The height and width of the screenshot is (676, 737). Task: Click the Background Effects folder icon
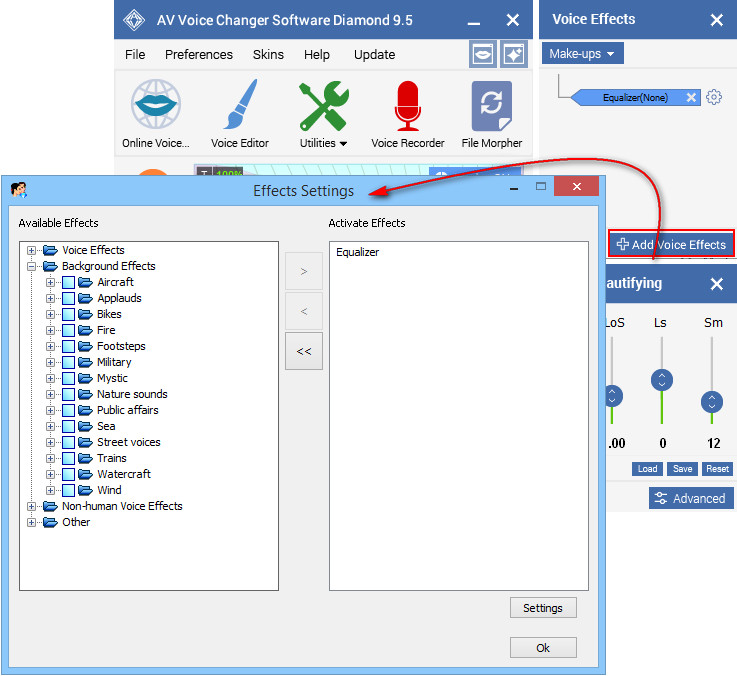pyautogui.click(x=50, y=266)
